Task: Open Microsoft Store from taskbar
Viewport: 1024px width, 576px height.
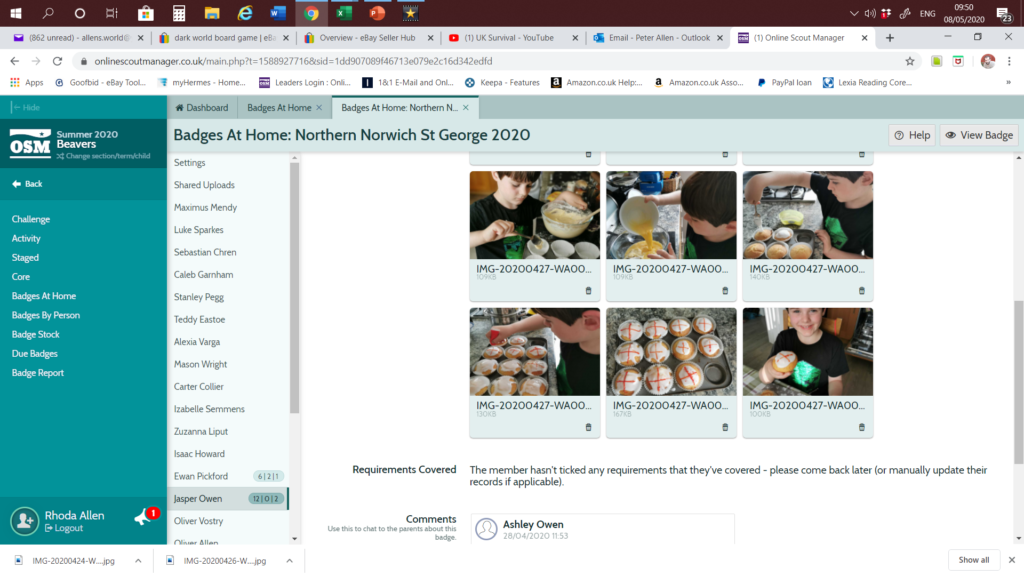Action: click(x=145, y=12)
